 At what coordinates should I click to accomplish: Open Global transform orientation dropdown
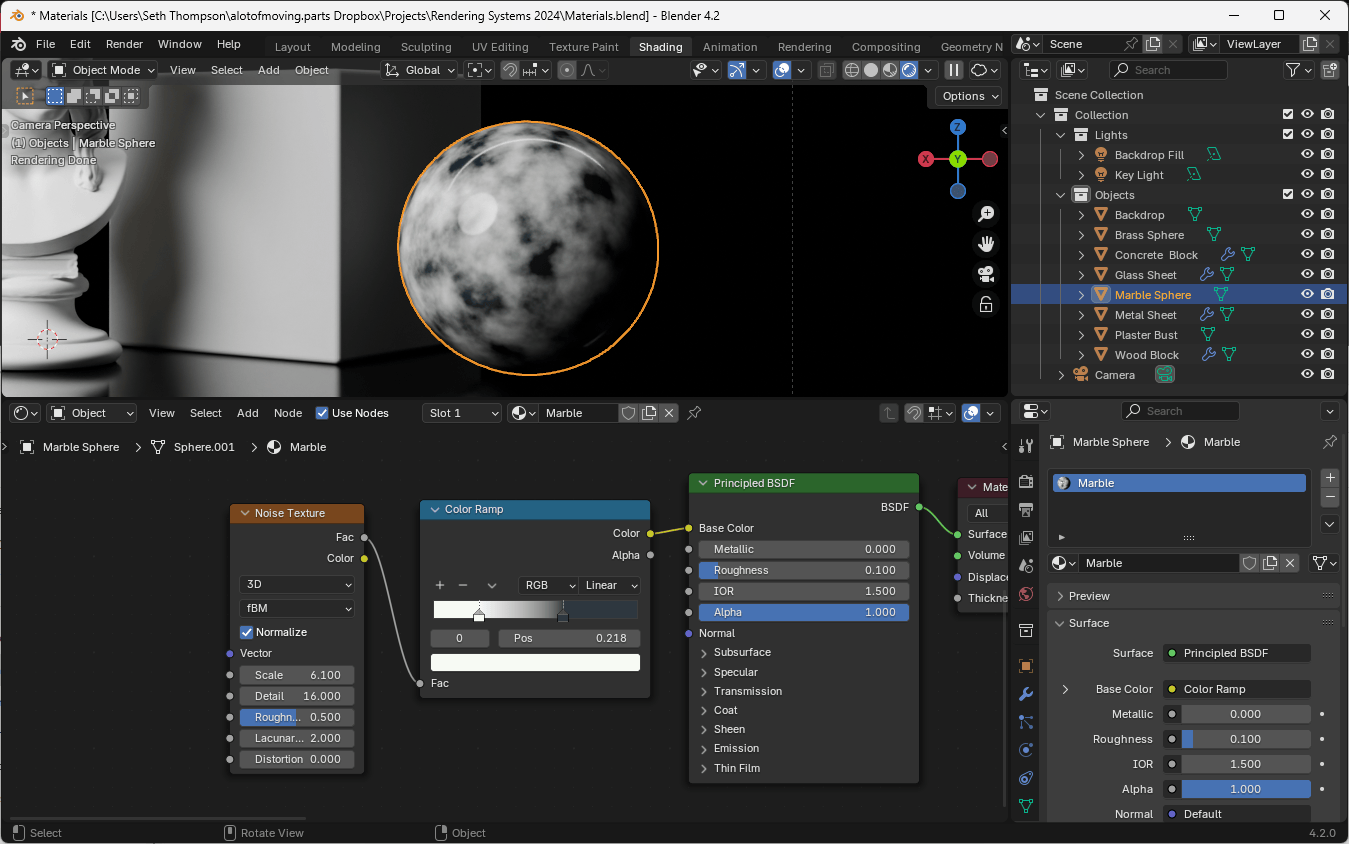(421, 70)
